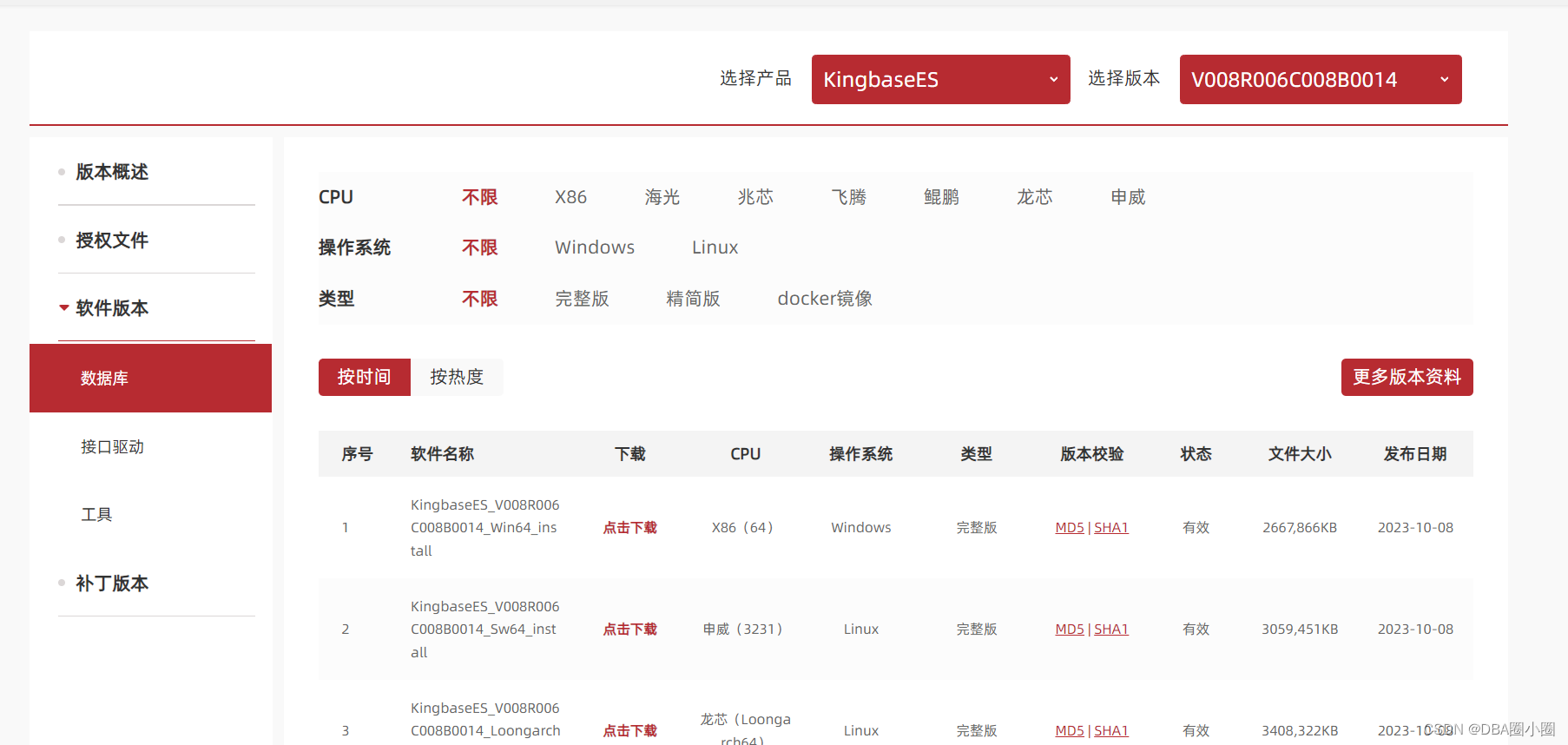This screenshot has width=1568, height=745.
Task: Select 接口驱动 in the sidebar
Action: 112,446
